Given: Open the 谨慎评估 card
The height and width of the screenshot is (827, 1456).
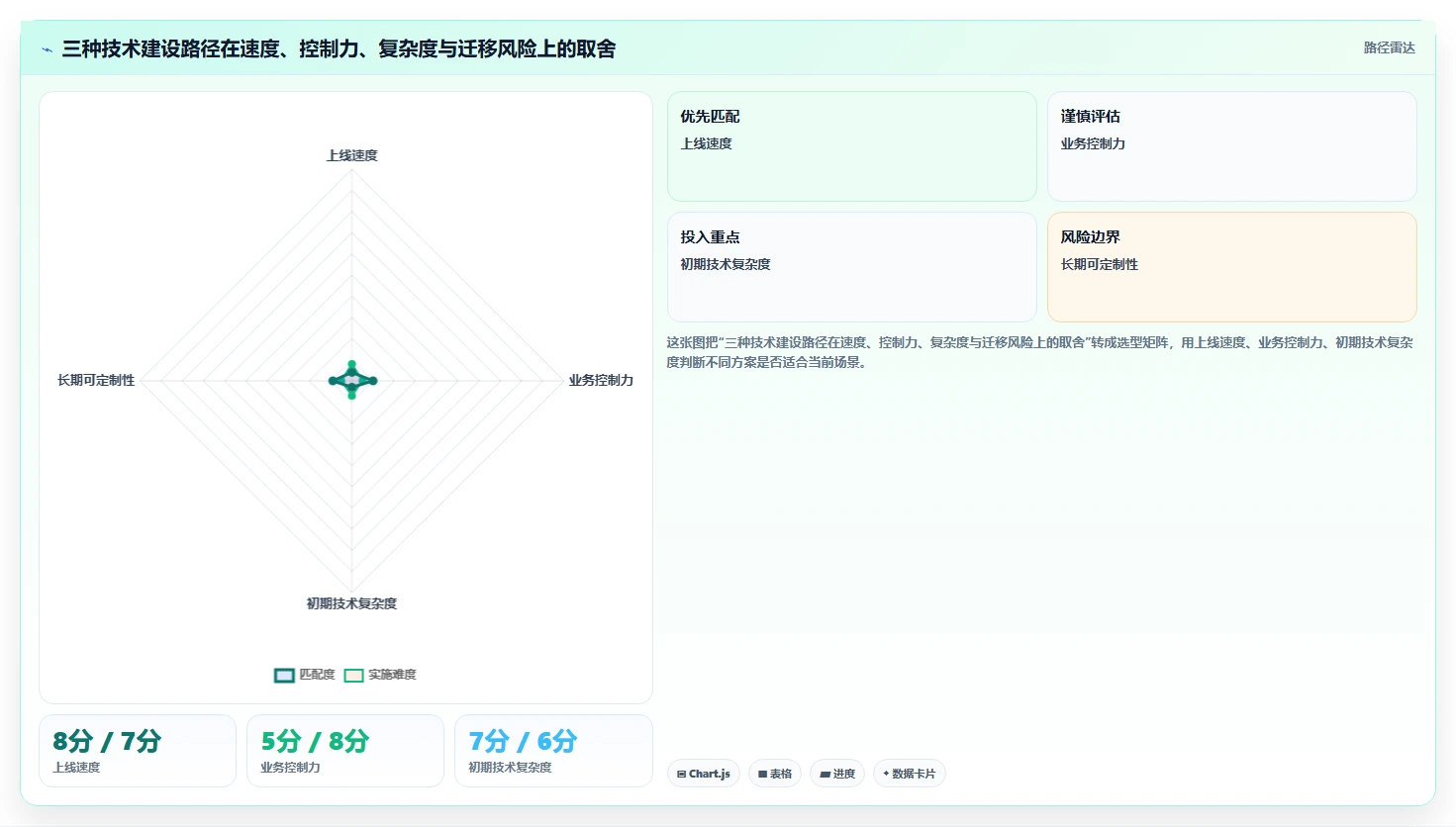Looking at the screenshot, I should click(1232, 146).
